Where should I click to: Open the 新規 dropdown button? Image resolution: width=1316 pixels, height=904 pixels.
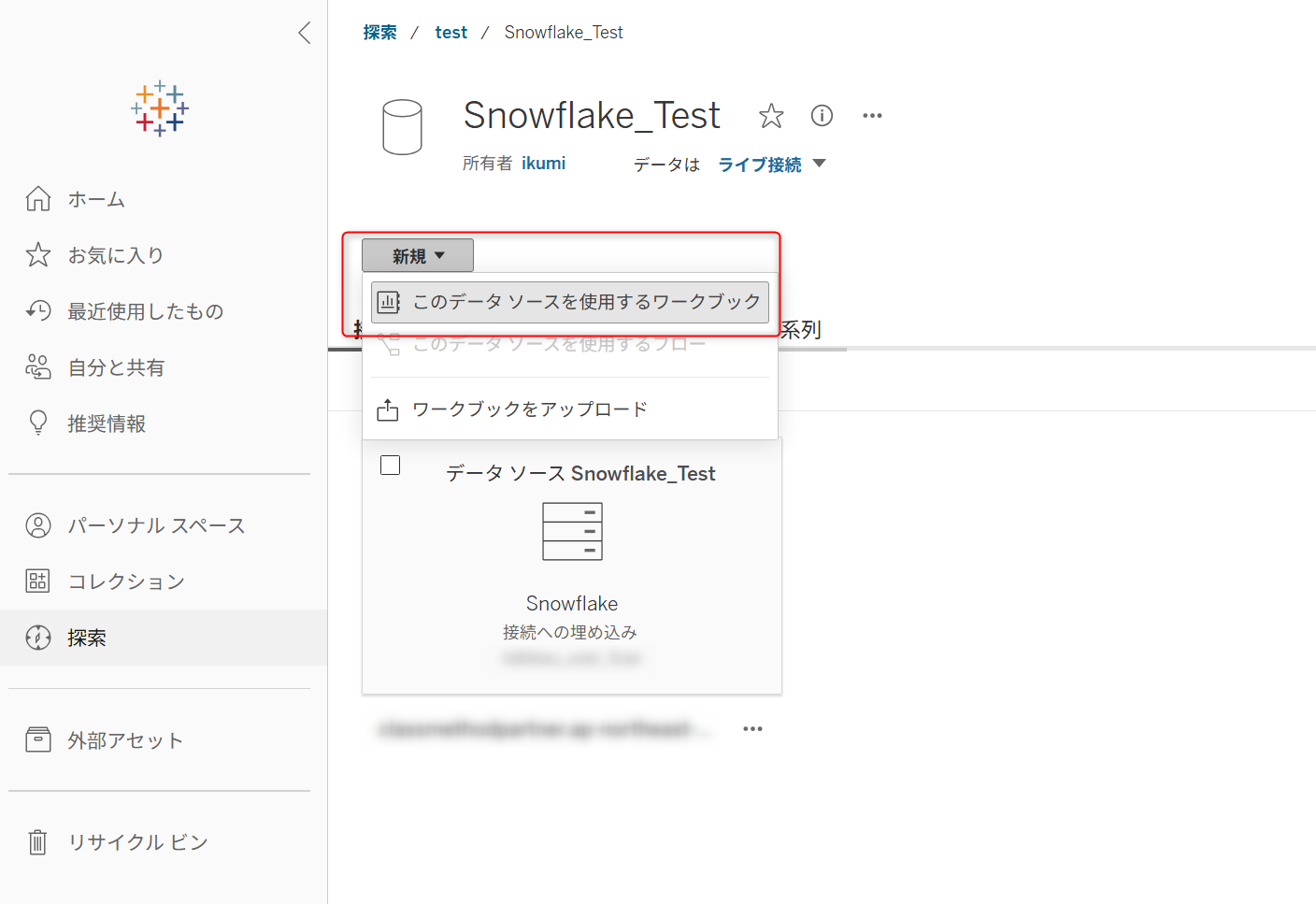click(418, 255)
